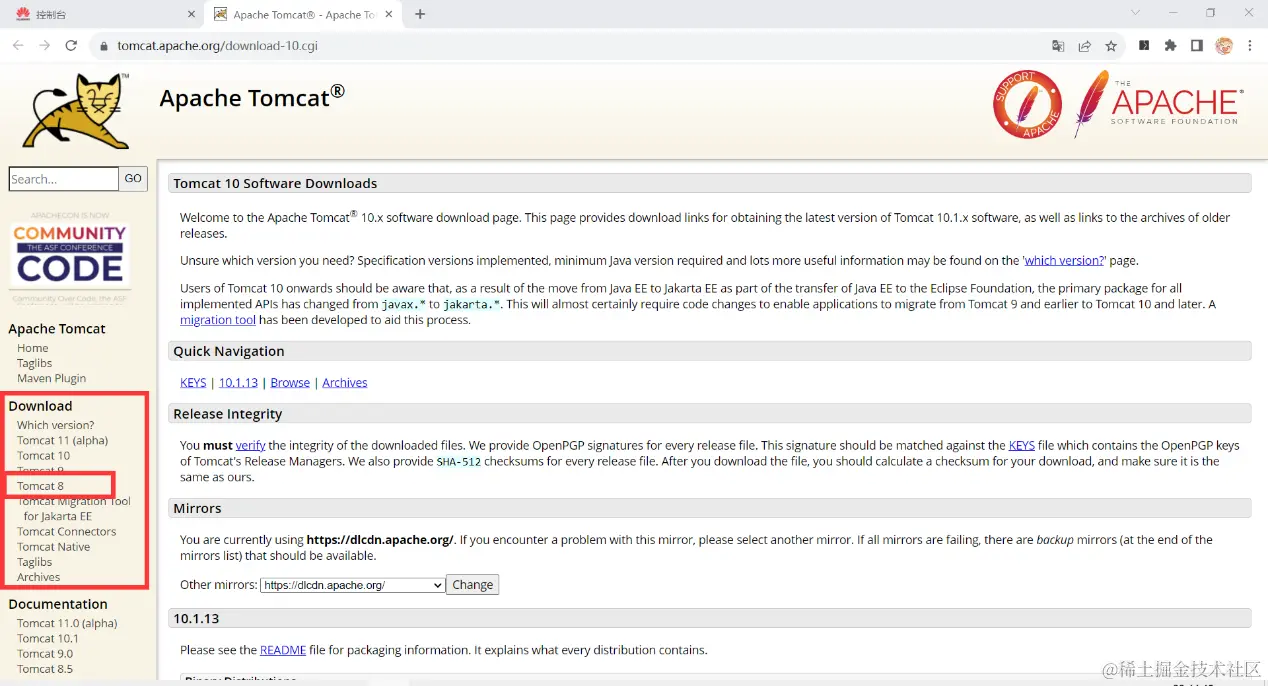Open Tomcat 10.1 documentation link
Screen dimensions: 1268x686
(48, 638)
